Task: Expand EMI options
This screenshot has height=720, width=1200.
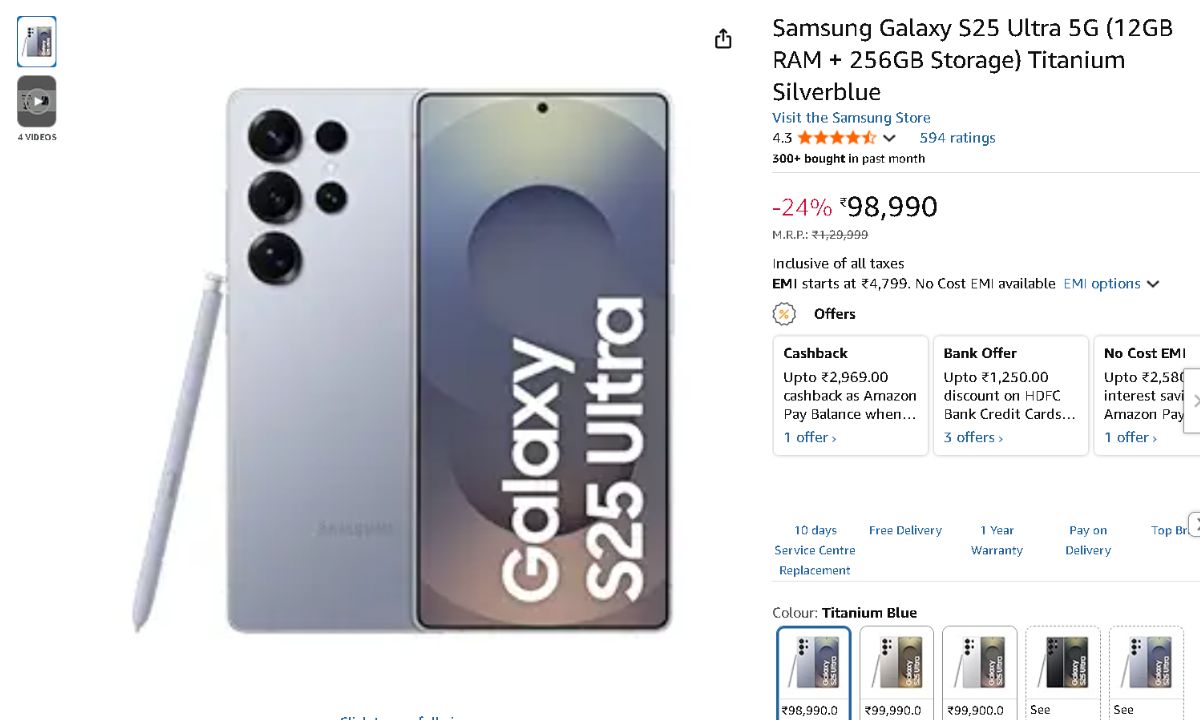Action: 1111,284
